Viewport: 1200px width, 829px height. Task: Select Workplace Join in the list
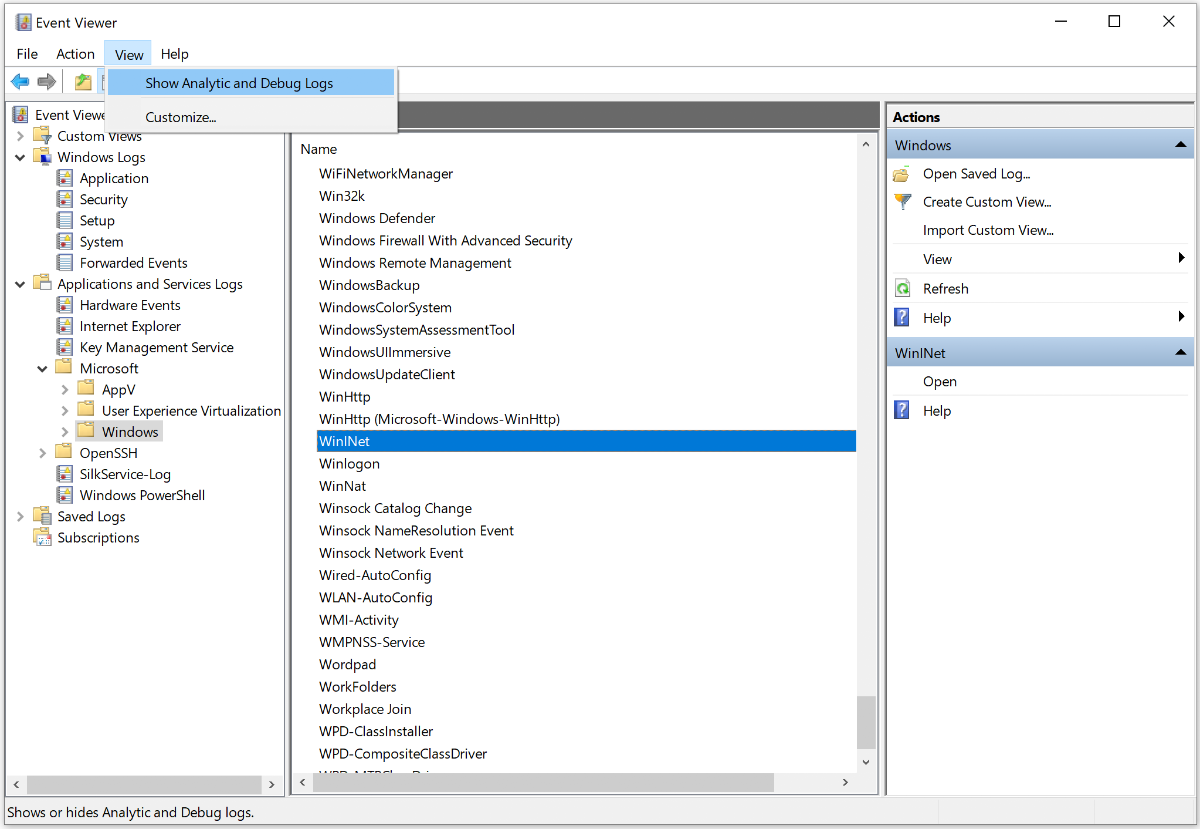coord(365,709)
